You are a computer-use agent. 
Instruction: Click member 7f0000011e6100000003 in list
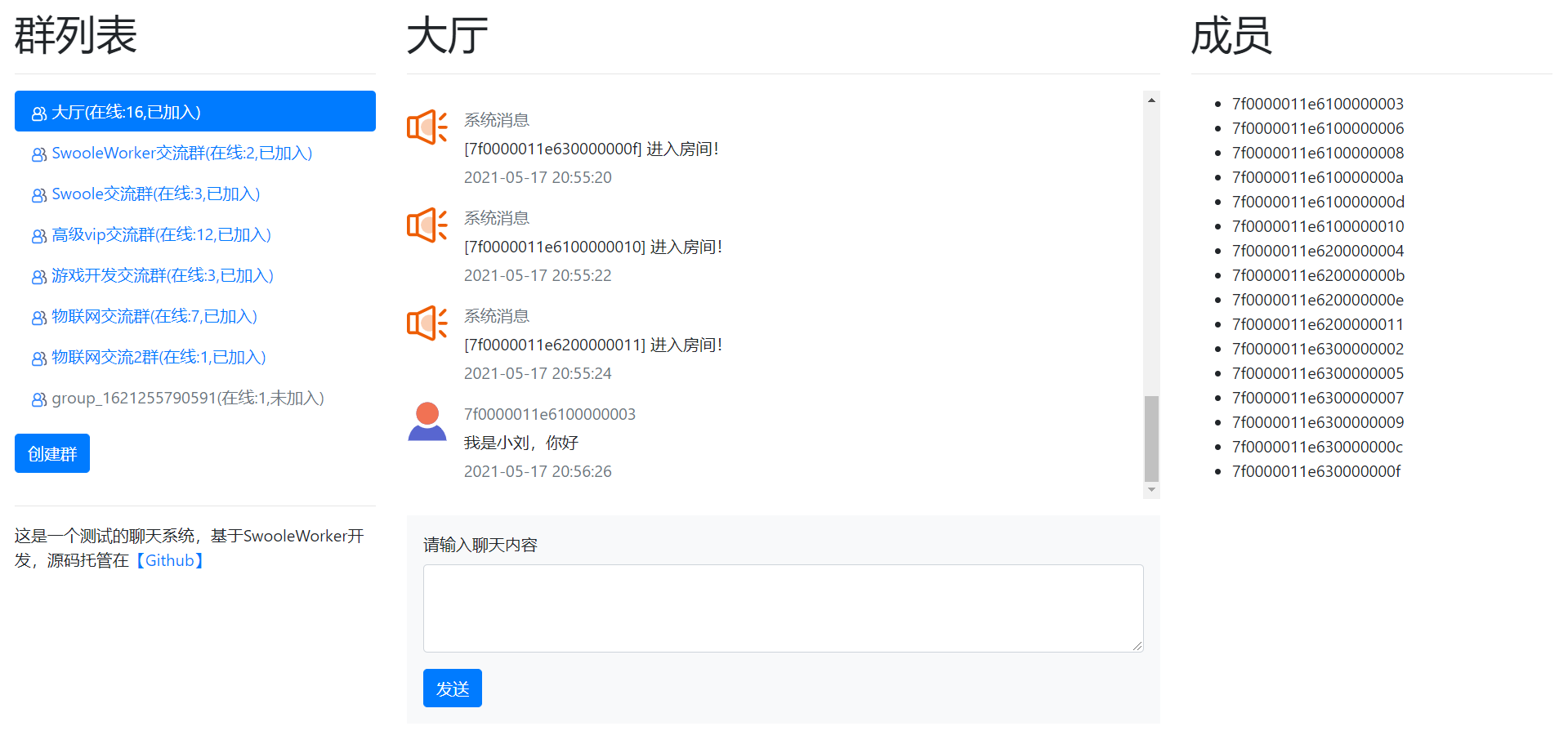coord(1318,104)
